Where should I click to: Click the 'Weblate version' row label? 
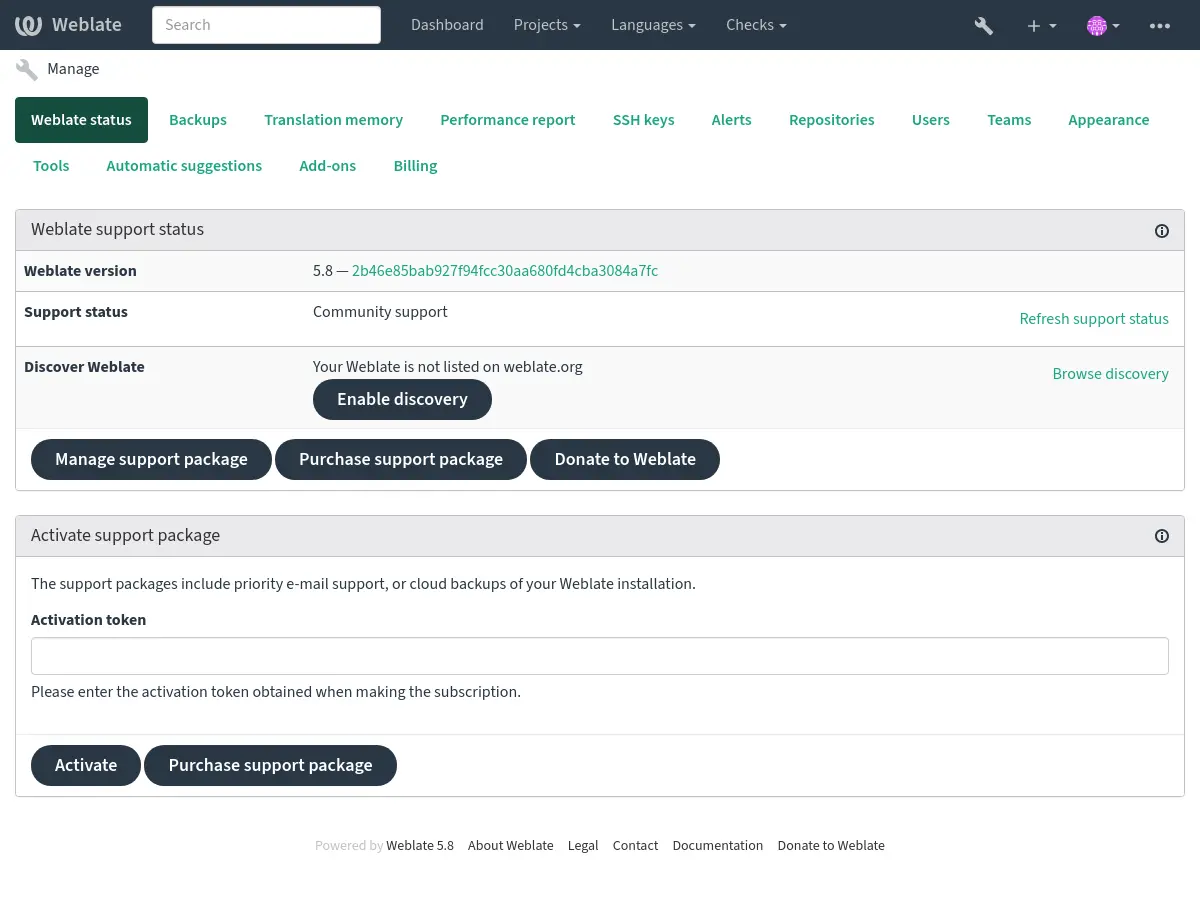point(80,271)
